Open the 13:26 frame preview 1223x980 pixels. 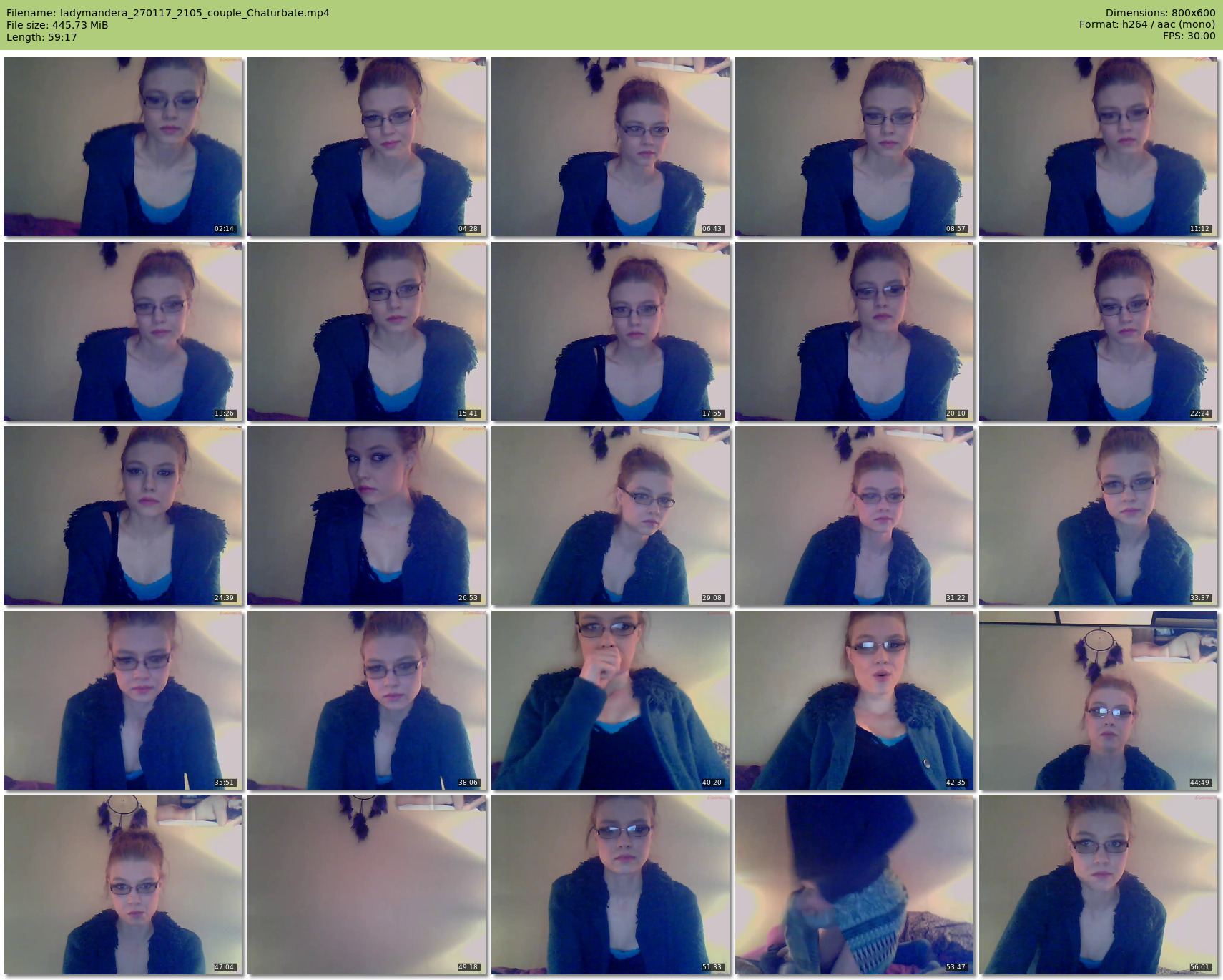(x=123, y=331)
